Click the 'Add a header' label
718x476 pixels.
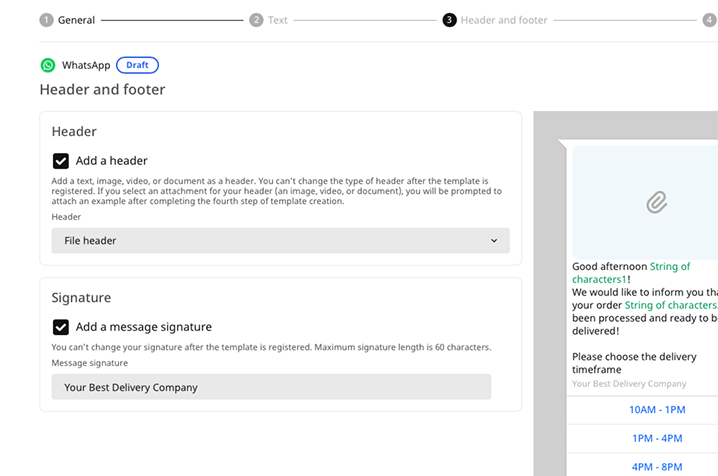pyautogui.click(x=112, y=161)
